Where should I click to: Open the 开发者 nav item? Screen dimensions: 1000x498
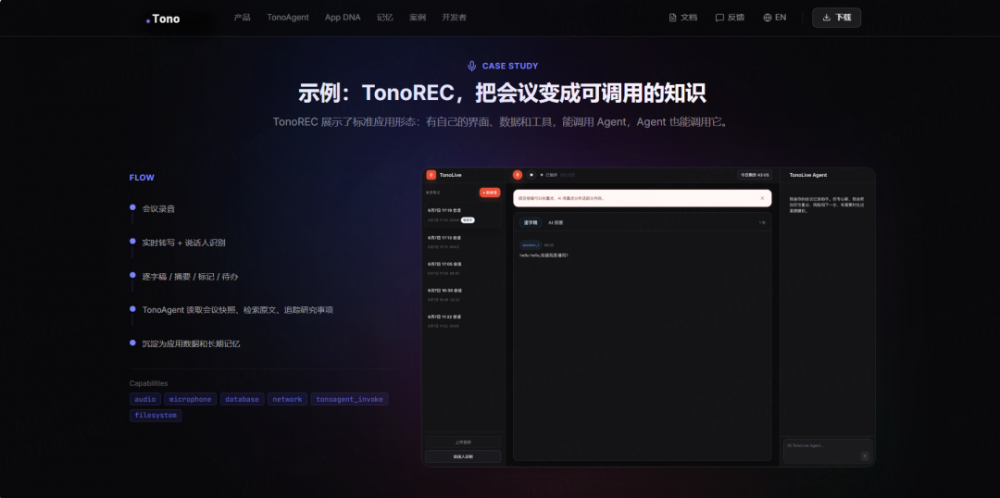coord(454,17)
